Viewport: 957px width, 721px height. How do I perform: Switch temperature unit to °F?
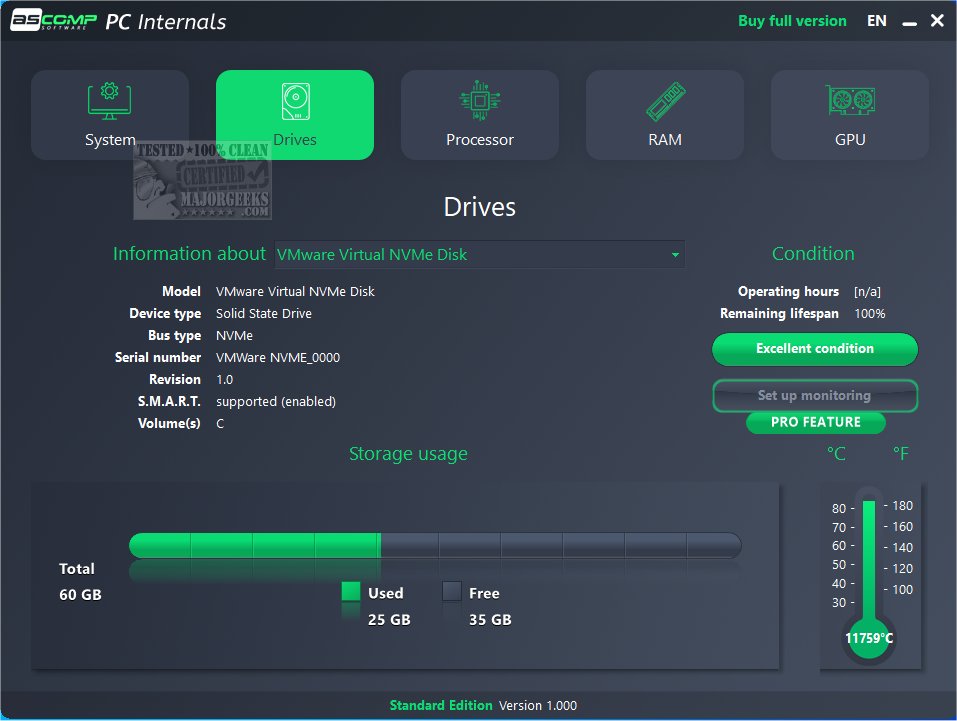[x=901, y=454]
